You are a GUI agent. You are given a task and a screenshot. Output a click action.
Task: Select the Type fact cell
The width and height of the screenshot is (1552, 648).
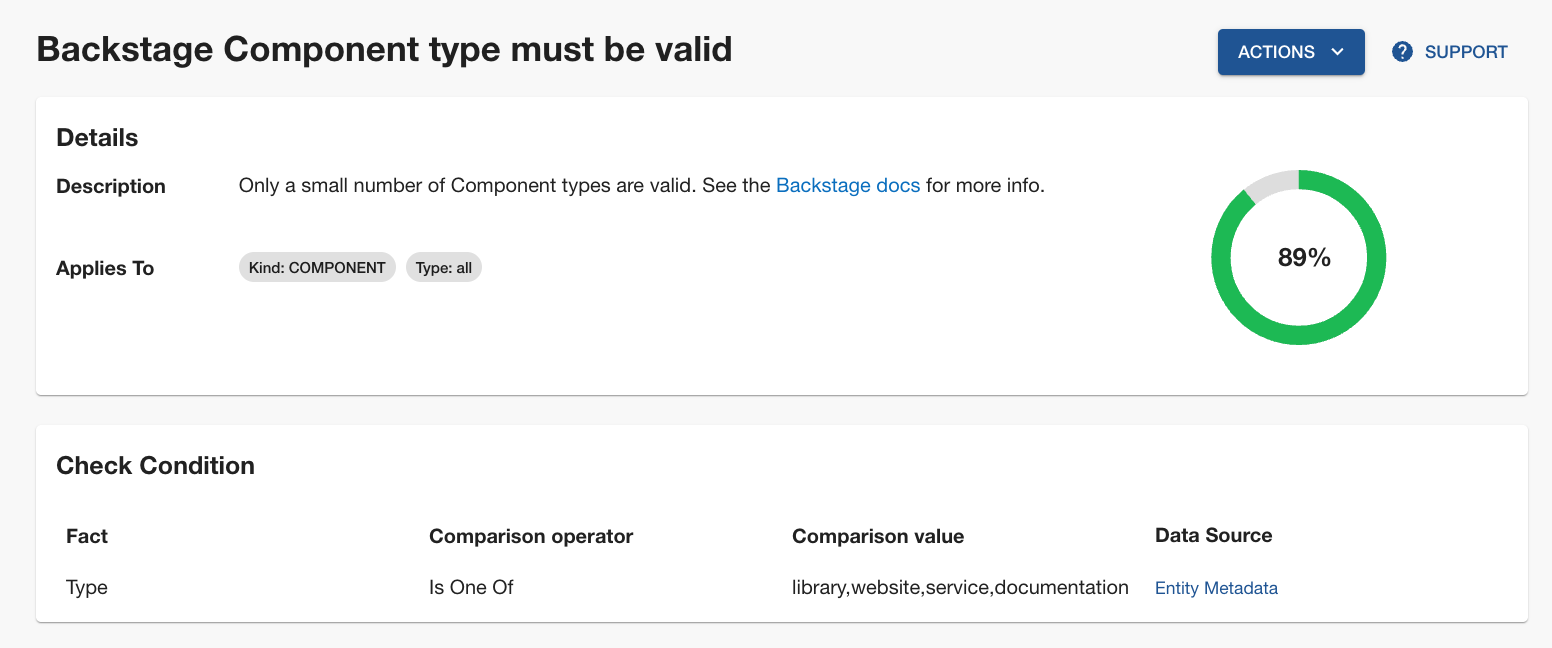pyautogui.click(x=87, y=588)
